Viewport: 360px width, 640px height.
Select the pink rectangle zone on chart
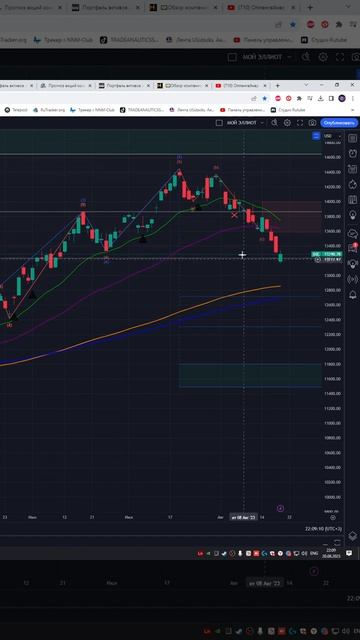[291, 216]
